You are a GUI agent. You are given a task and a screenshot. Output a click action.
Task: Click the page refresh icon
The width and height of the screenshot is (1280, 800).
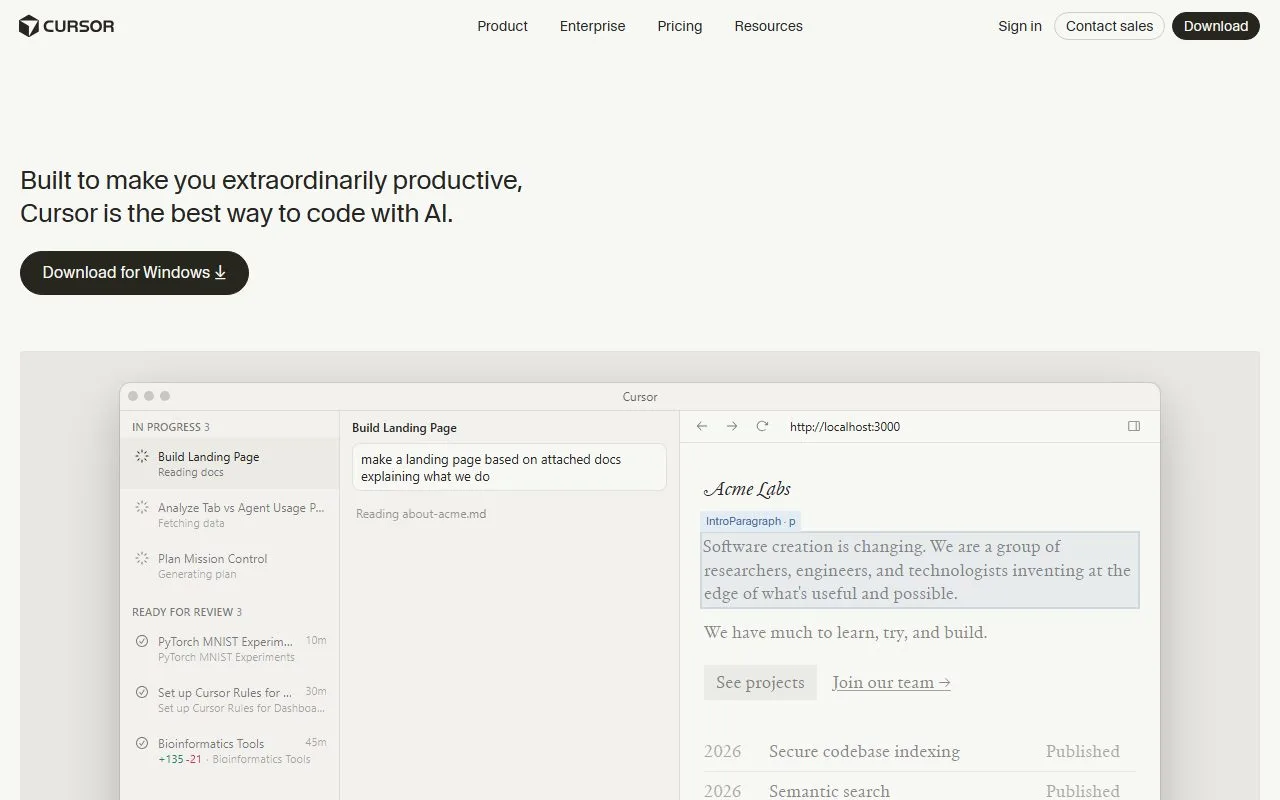click(x=762, y=426)
